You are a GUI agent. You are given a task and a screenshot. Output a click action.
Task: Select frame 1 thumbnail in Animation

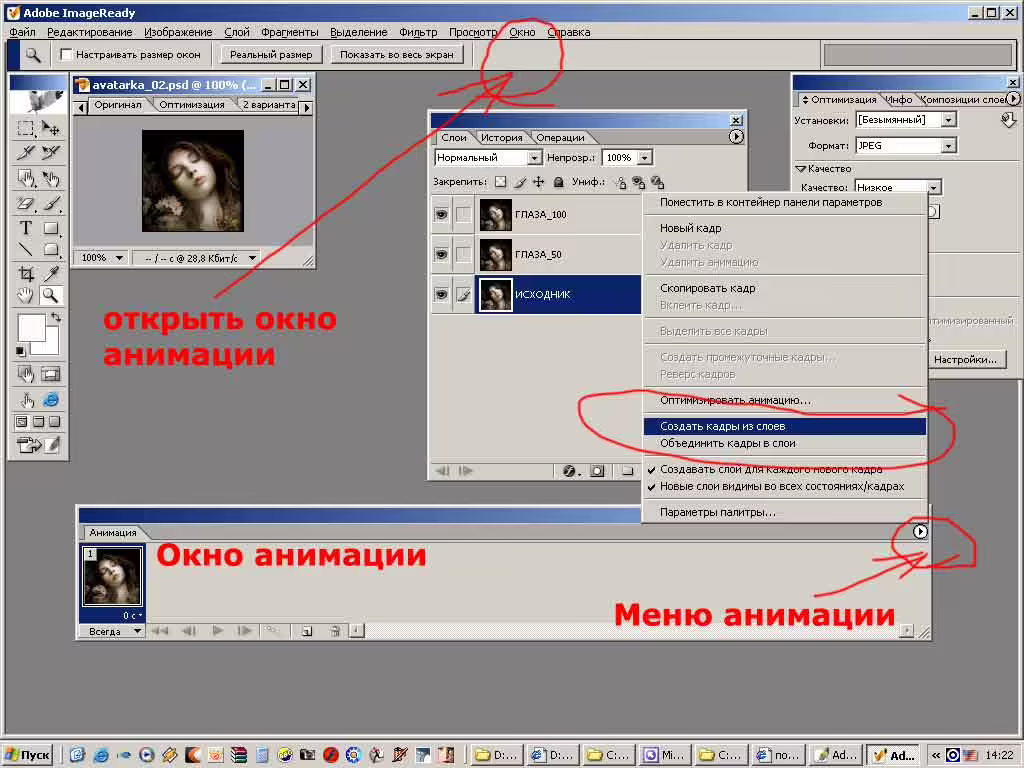[112, 577]
